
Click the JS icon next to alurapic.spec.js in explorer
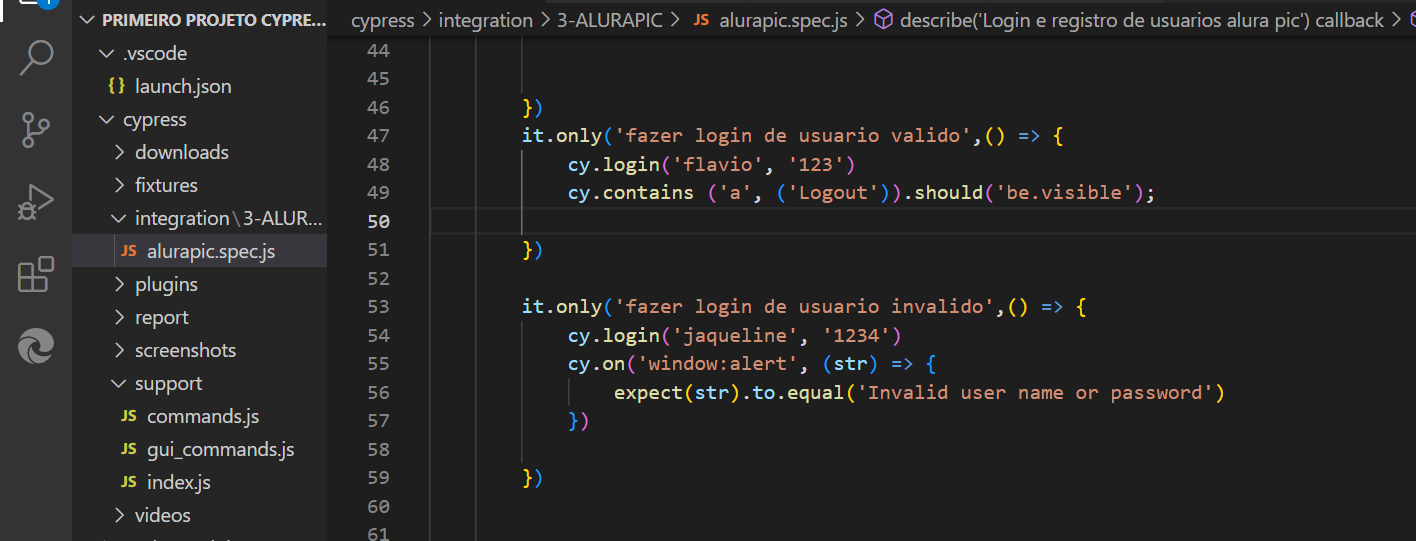[129, 251]
